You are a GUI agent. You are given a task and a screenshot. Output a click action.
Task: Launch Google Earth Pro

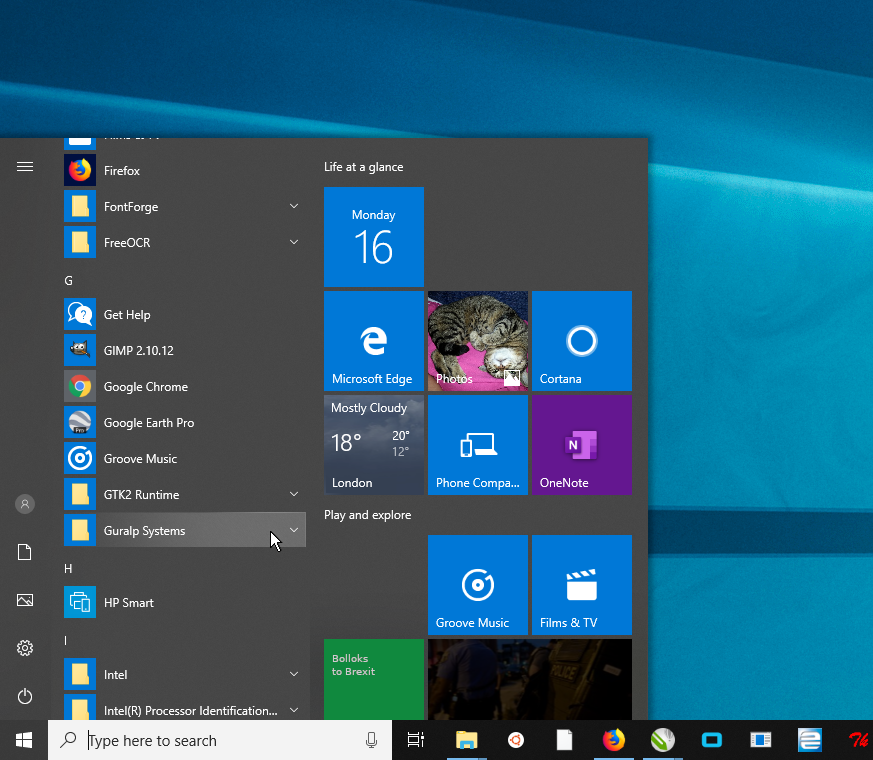point(185,423)
